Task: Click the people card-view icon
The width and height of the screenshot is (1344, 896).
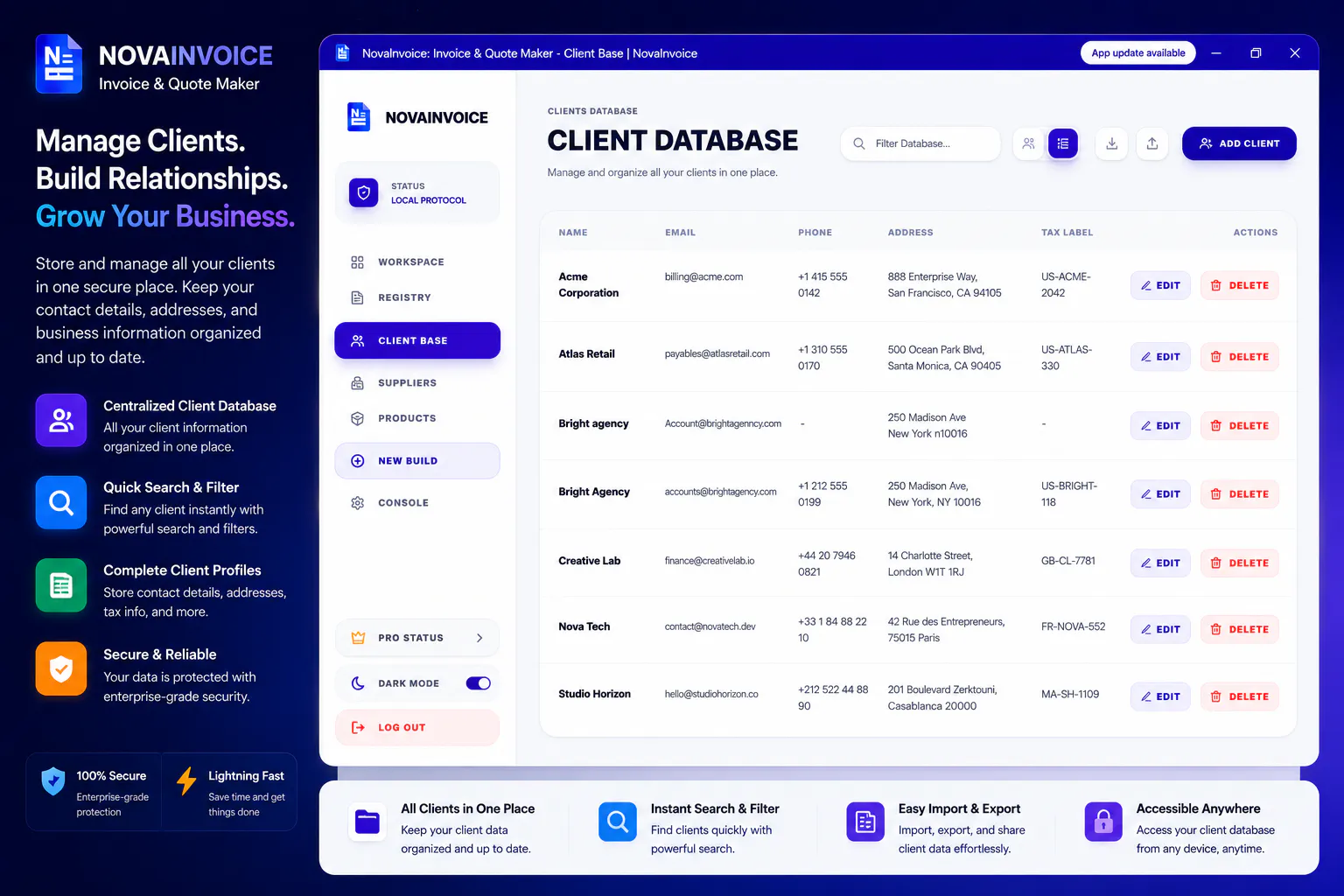Action: [x=1028, y=143]
